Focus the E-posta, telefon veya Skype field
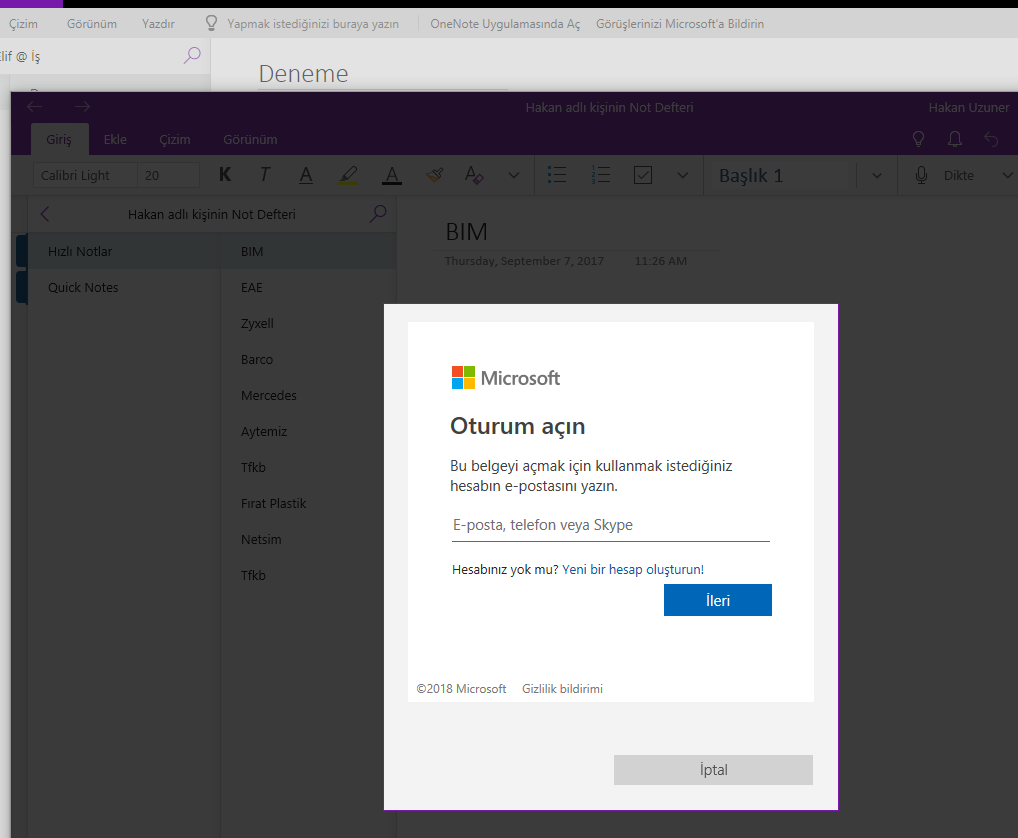The height and width of the screenshot is (838, 1018). (610, 525)
